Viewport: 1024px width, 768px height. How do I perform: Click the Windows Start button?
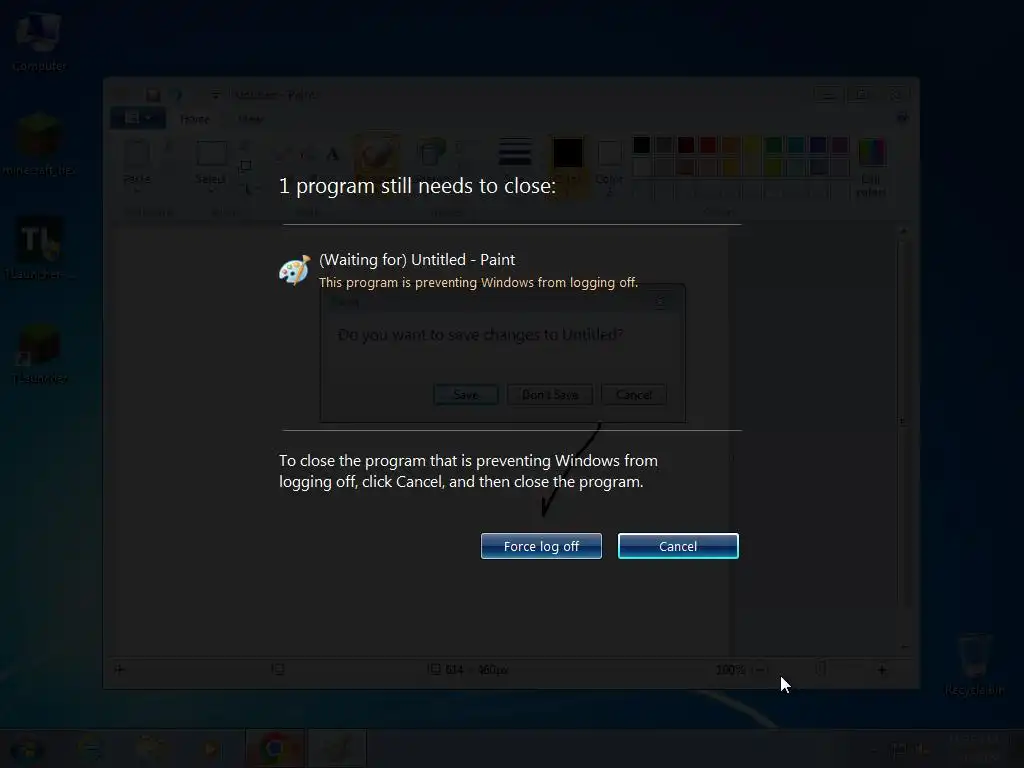[x=26, y=748]
